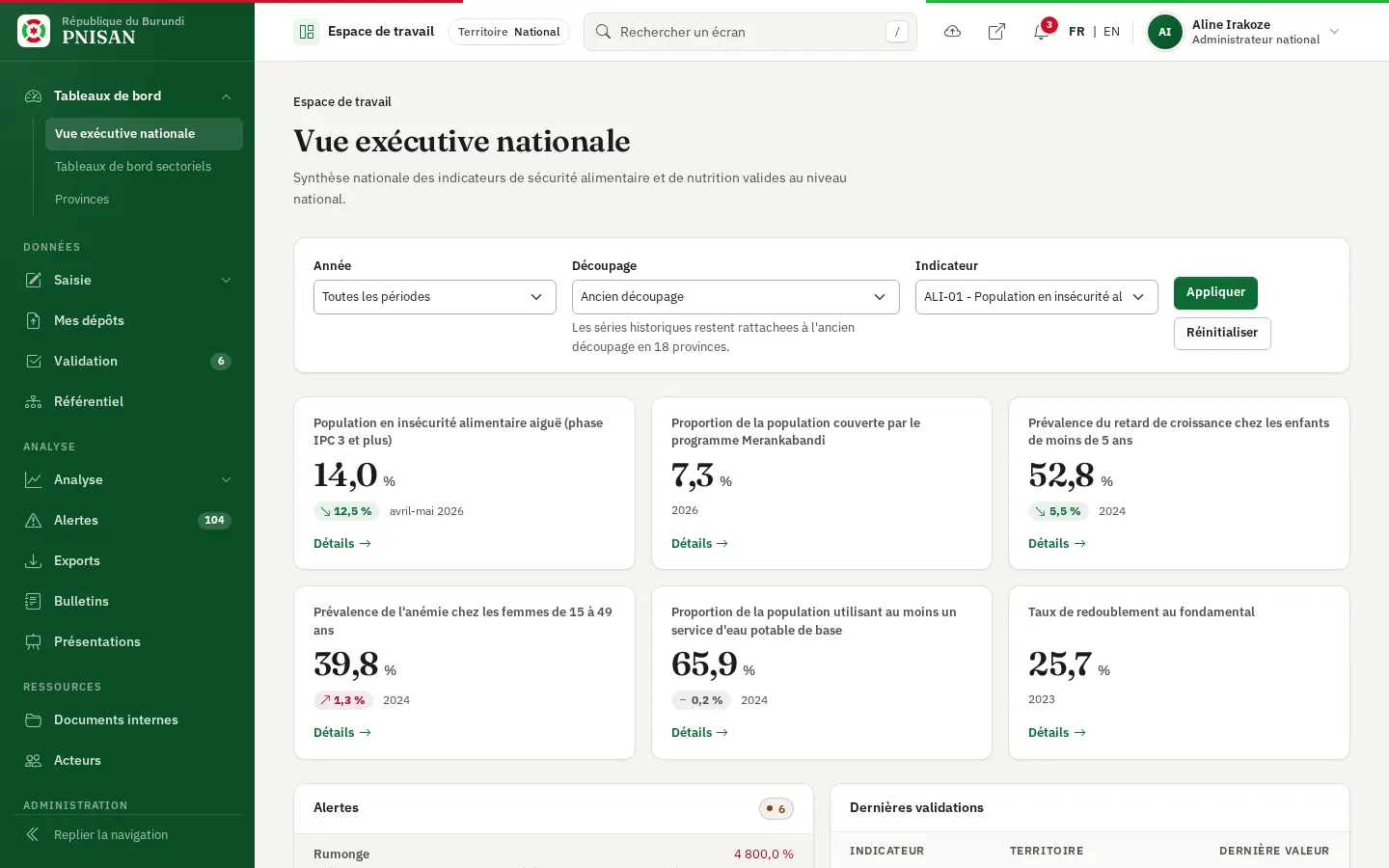Click the Alertes count badge showing 6

[x=776, y=808]
